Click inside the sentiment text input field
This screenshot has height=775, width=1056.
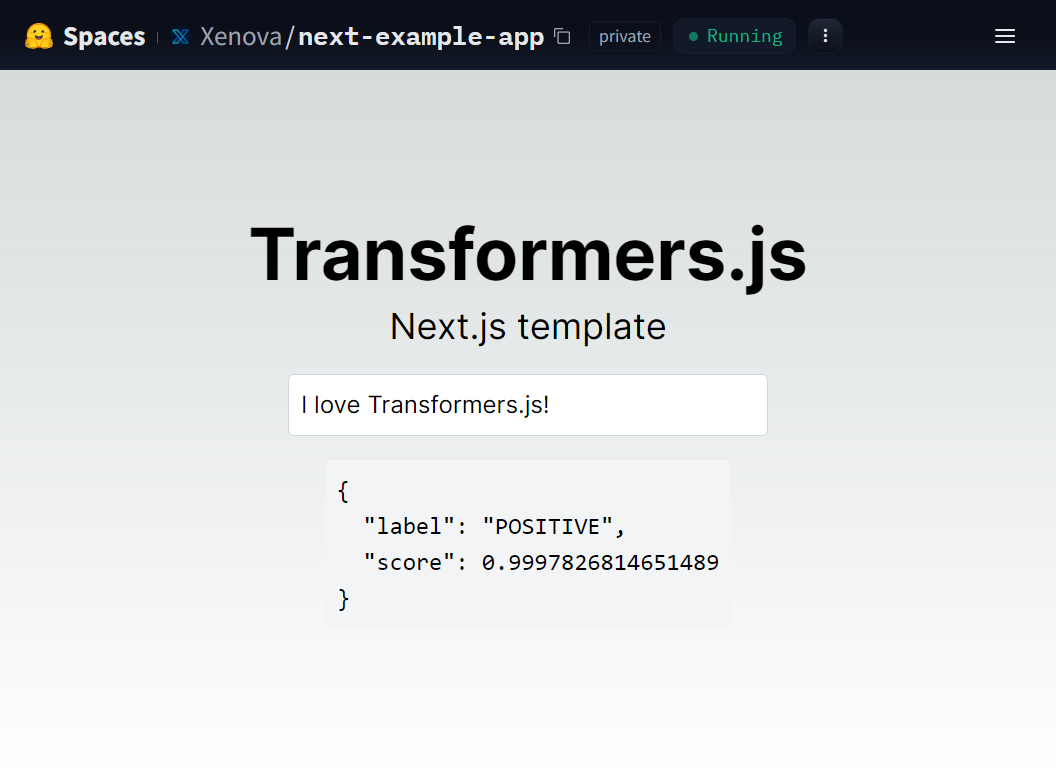tap(527, 404)
